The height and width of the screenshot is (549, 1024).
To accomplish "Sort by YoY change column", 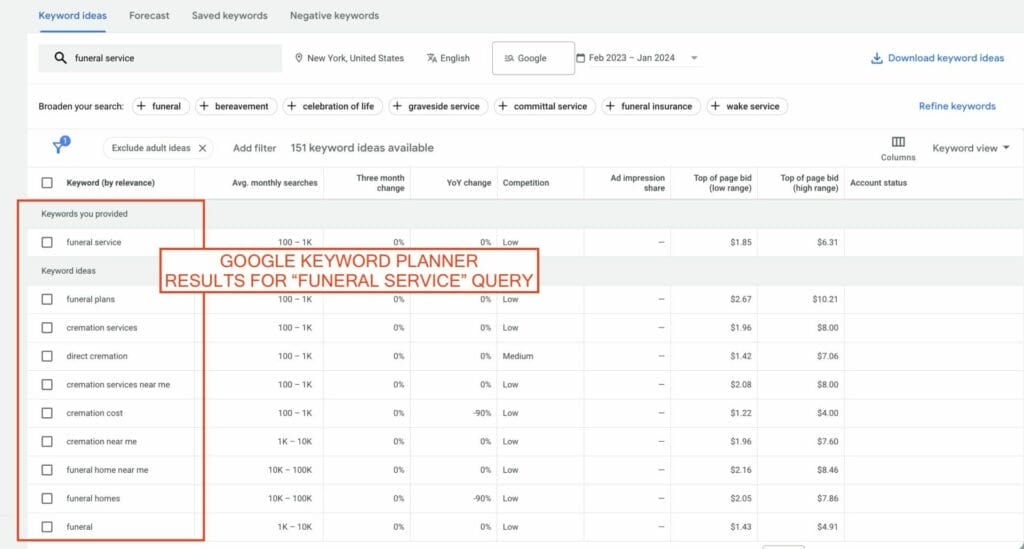I will (469, 183).
